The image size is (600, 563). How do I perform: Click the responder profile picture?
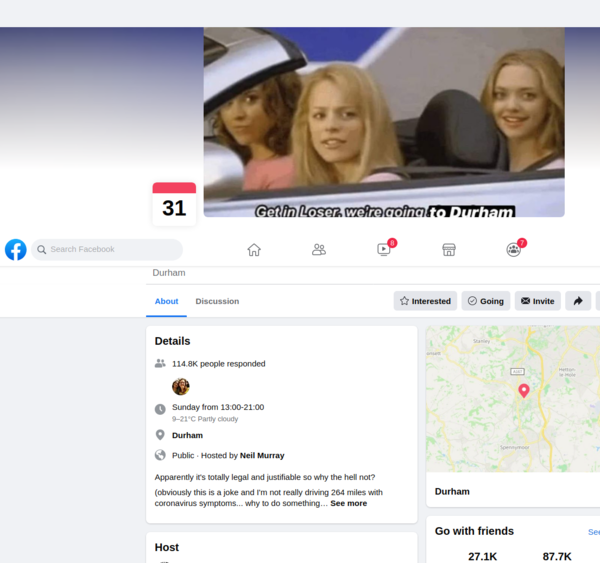181,387
